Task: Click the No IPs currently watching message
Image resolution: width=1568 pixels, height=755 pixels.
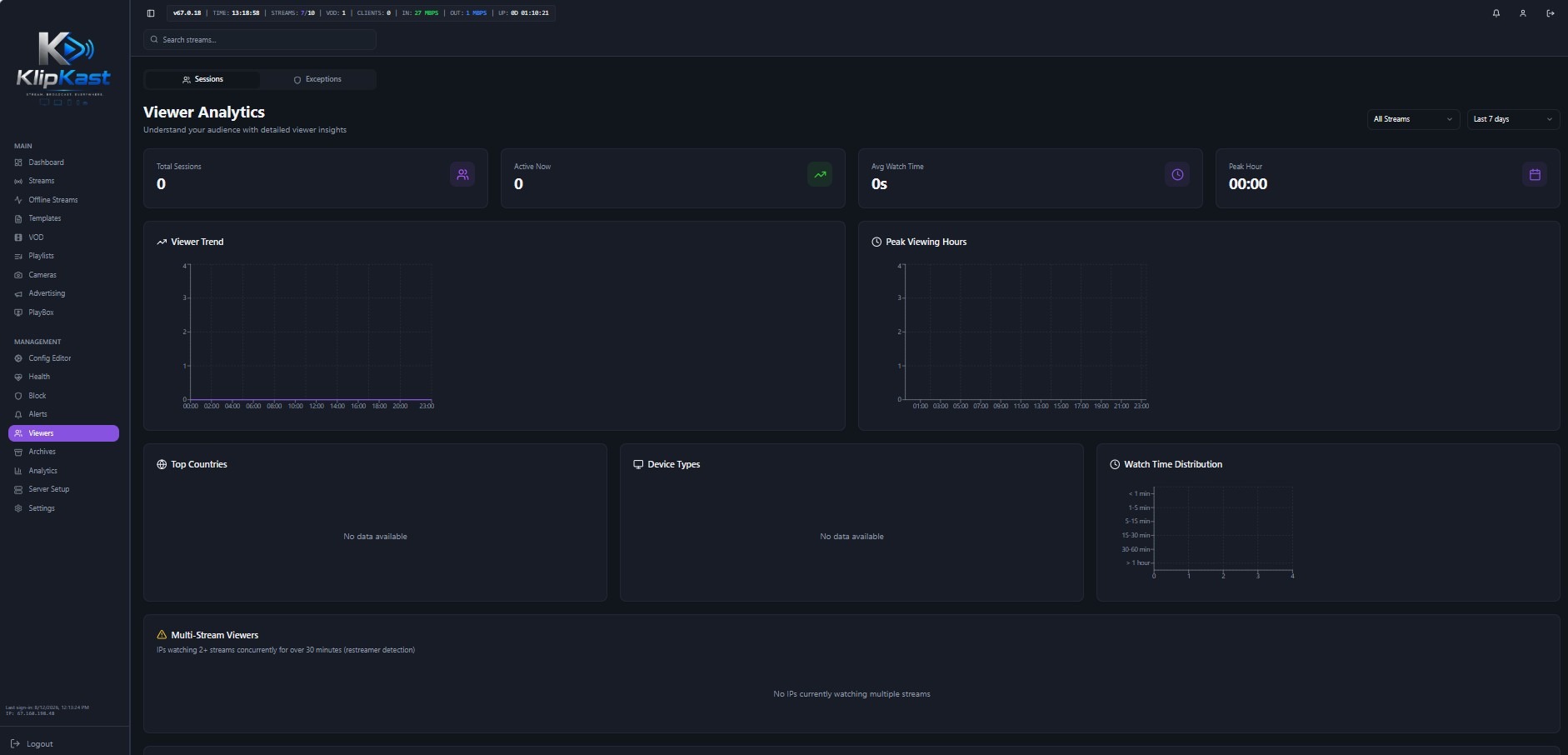Action: point(851,694)
